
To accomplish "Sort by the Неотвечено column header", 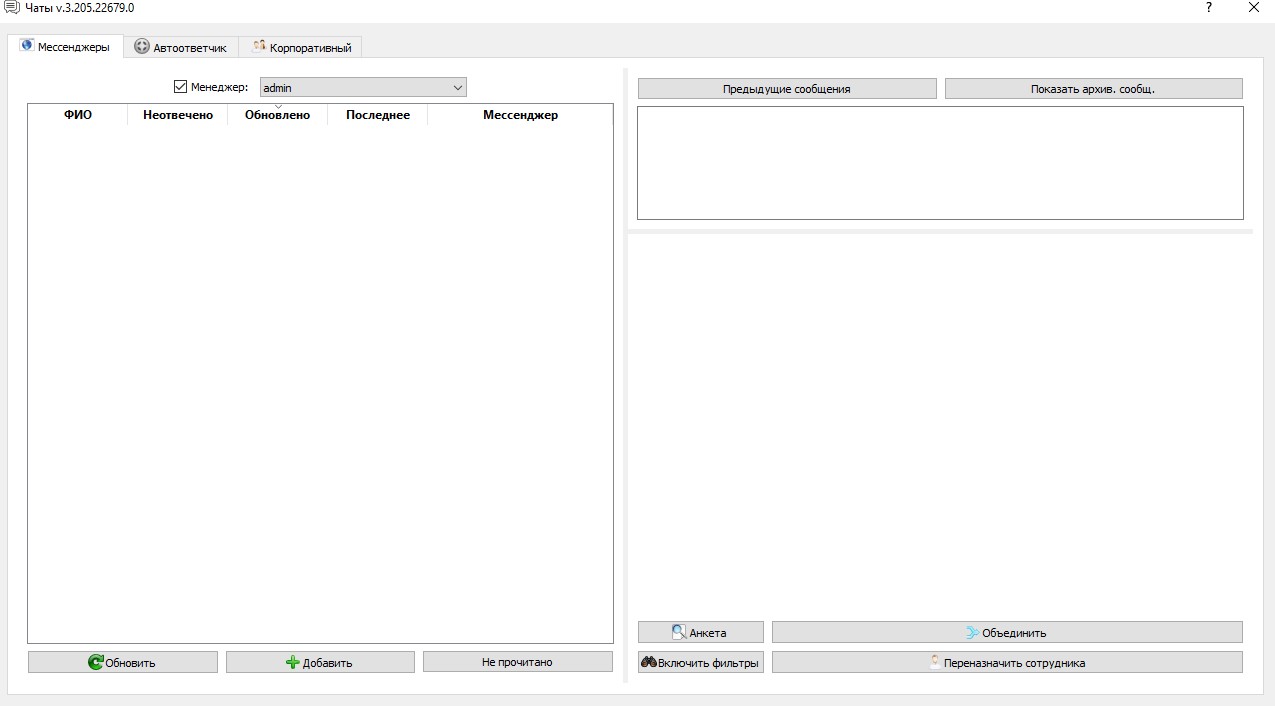I will [178, 115].
